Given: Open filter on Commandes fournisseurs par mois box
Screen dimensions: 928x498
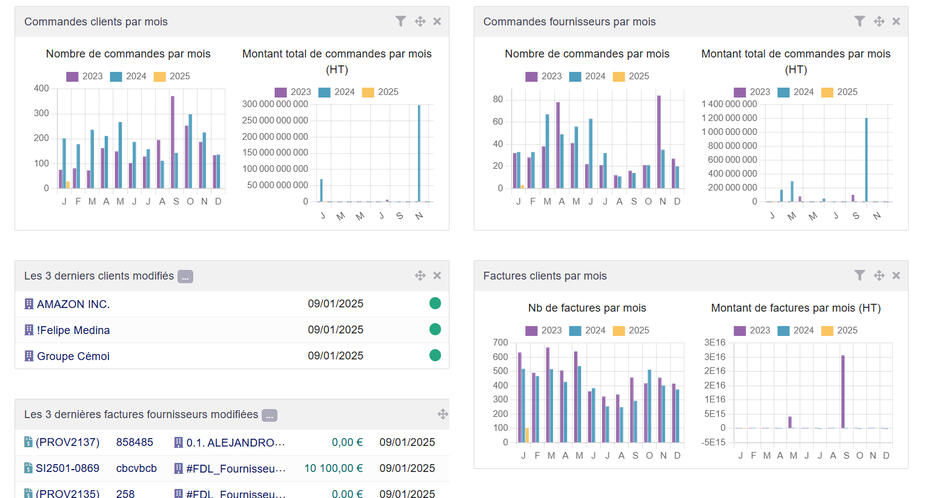Looking at the screenshot, I should (x=859, y=21).
